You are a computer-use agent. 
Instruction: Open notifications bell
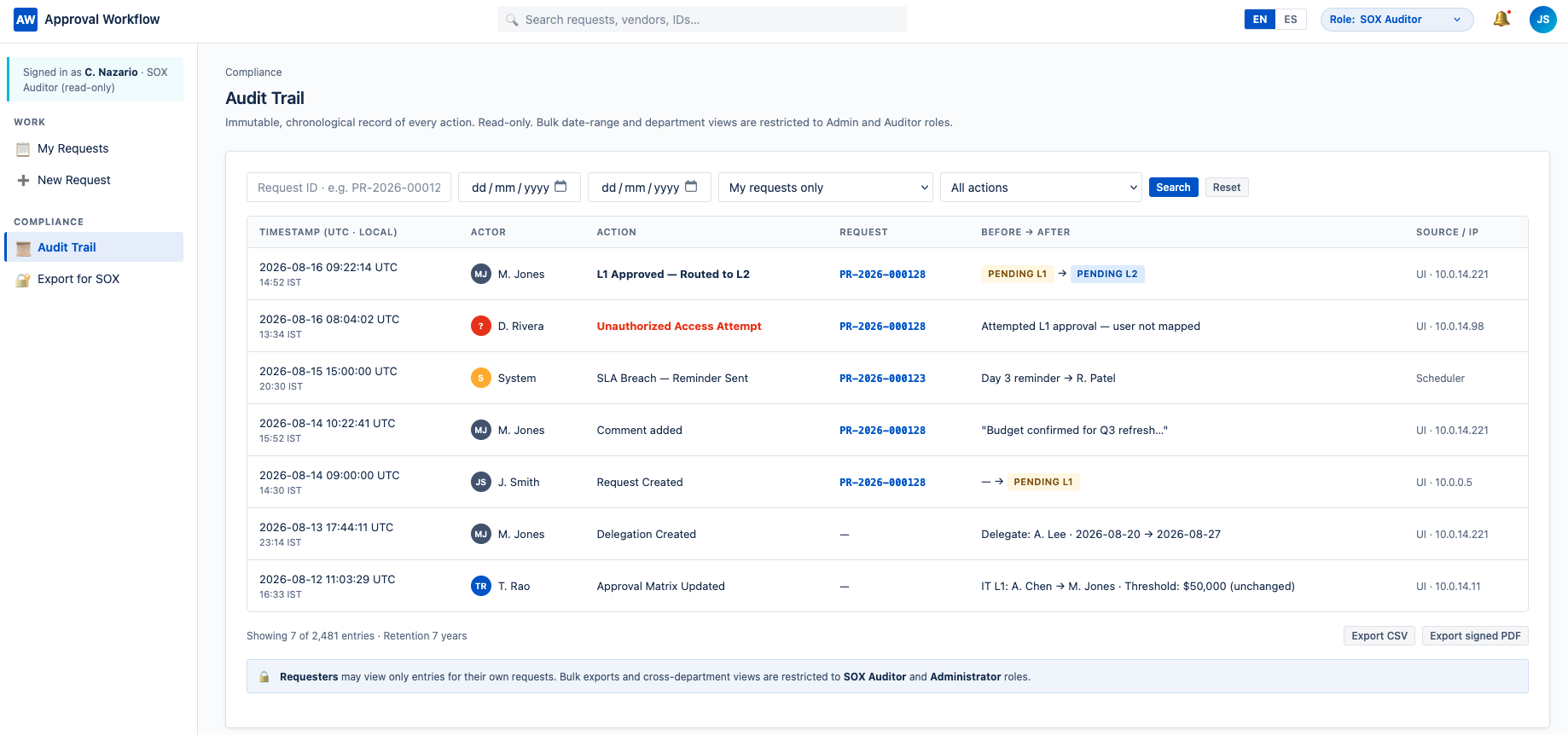tap(1501, 19)
